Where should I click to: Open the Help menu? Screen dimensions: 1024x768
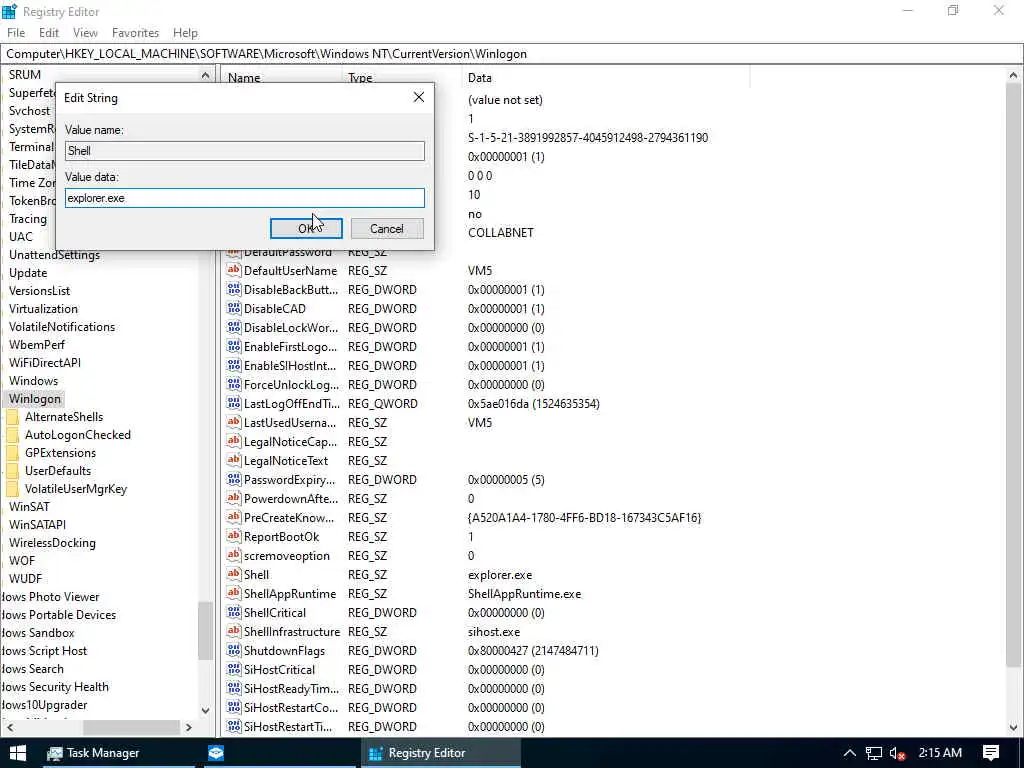point(185,33)
